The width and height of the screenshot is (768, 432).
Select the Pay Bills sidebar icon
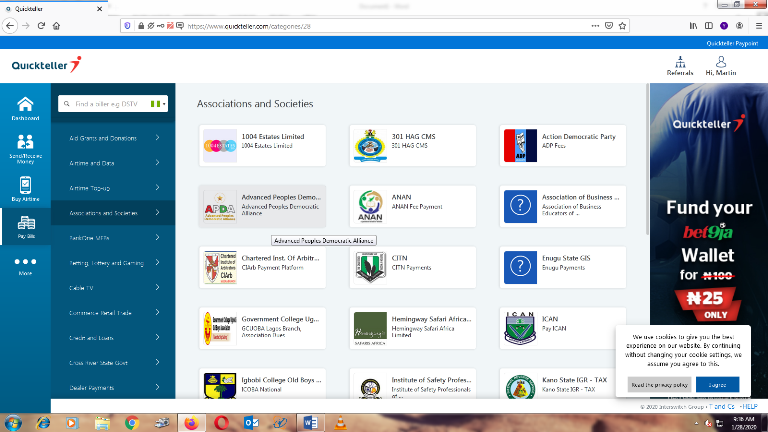click(25, 228)
